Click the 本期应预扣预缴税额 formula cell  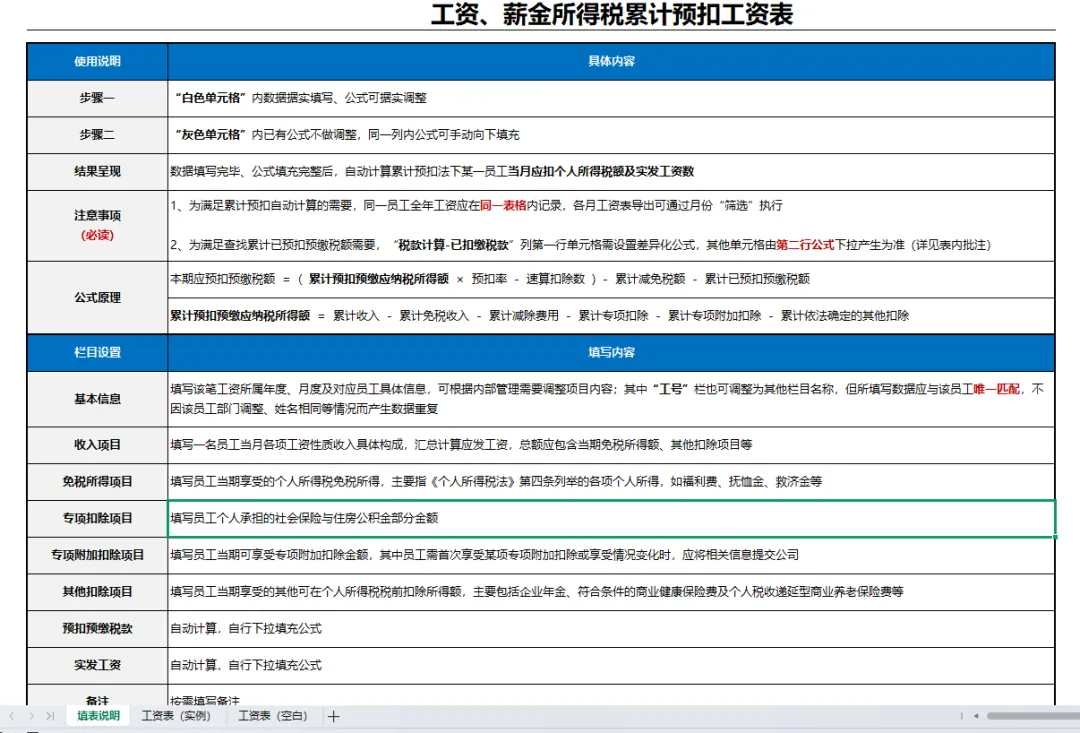(611, 279)
